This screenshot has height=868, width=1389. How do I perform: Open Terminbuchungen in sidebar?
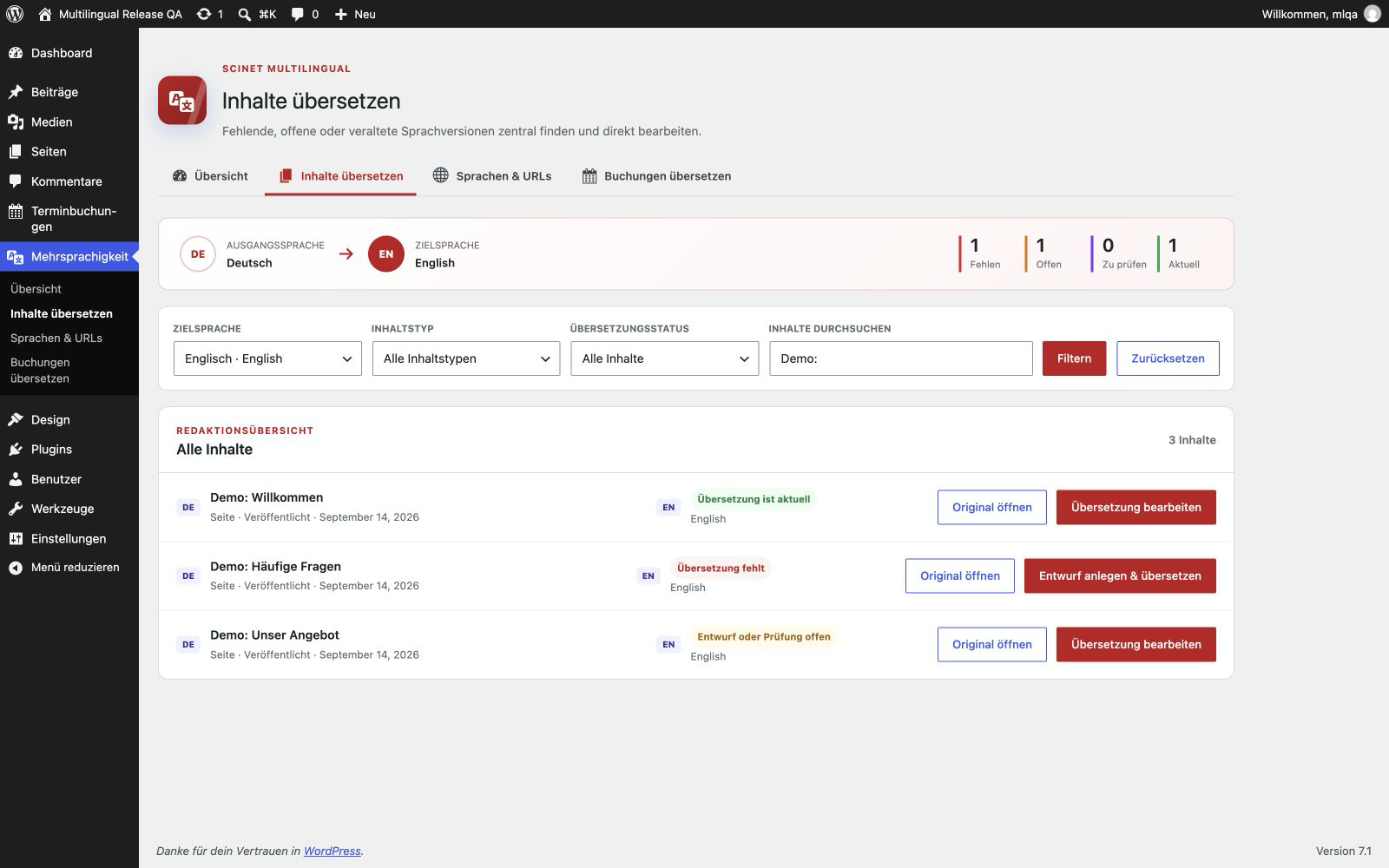pyautogui.click(x=69, y=219)
